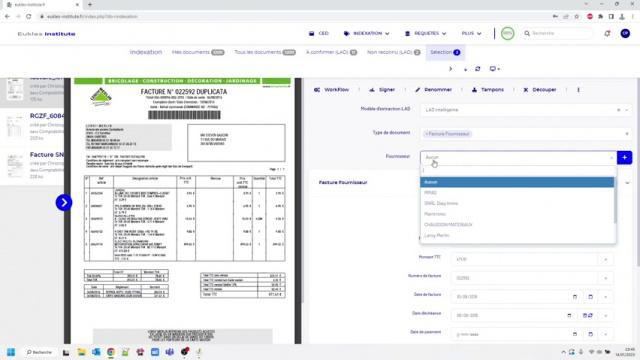Select the Facture SN thumbnail in list

click(x=32, y=165)
